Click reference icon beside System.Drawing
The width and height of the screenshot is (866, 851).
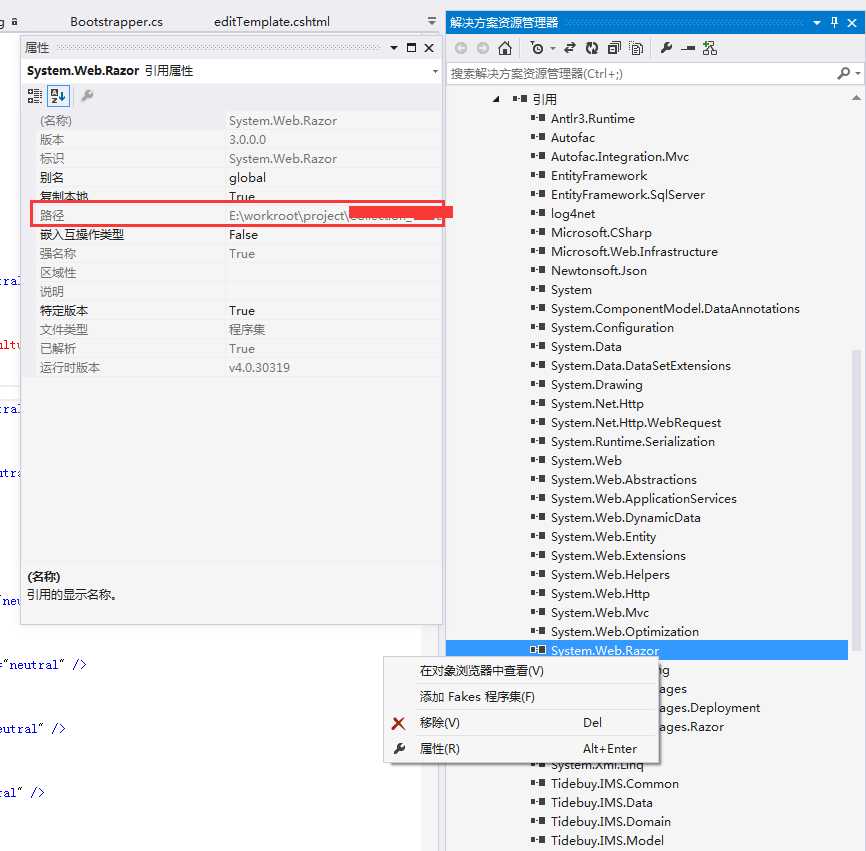click(538, 384)
